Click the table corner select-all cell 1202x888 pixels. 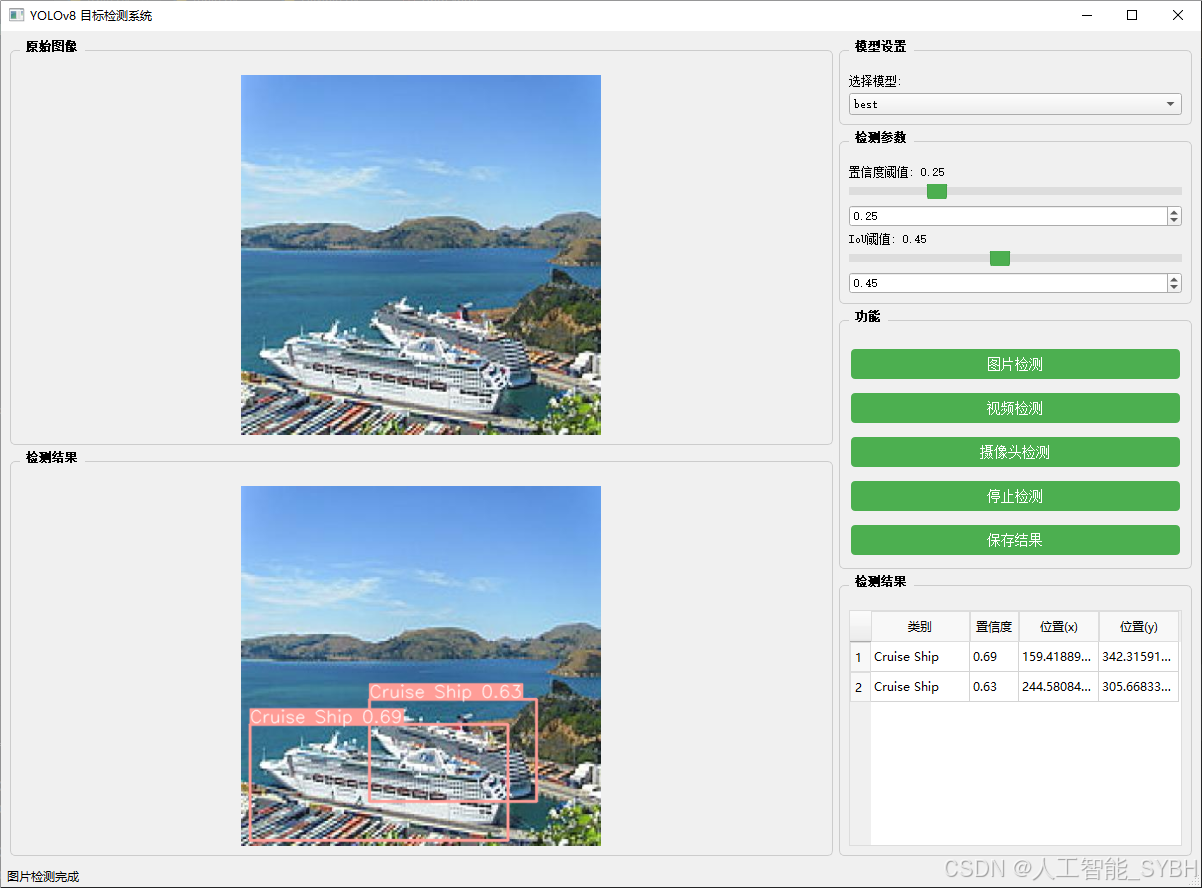pos(860,627)
